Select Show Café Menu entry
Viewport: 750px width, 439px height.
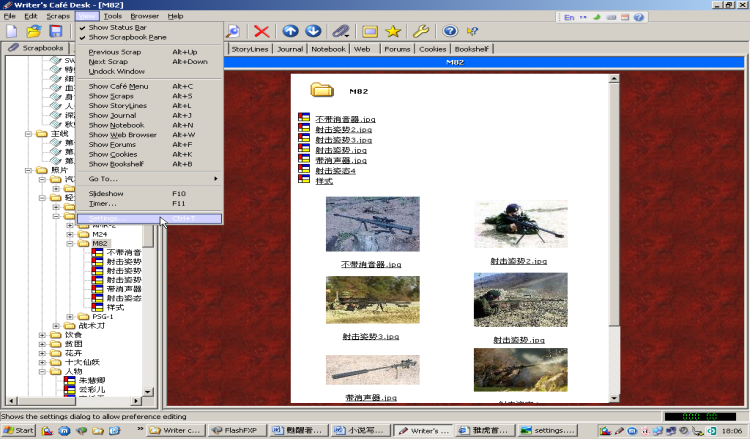[149, 86]
